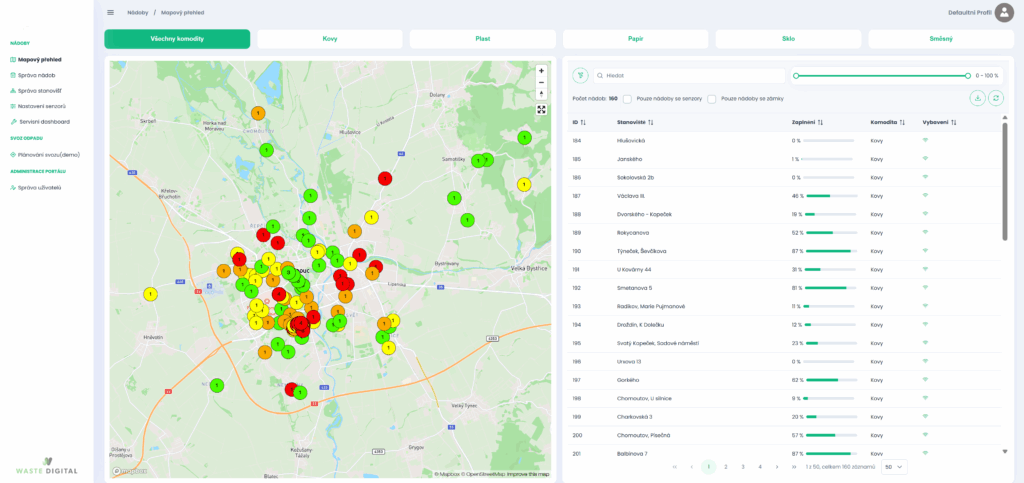Open the filter options icon
This screenshot has width=1024, height=483.
pos(580,75)
